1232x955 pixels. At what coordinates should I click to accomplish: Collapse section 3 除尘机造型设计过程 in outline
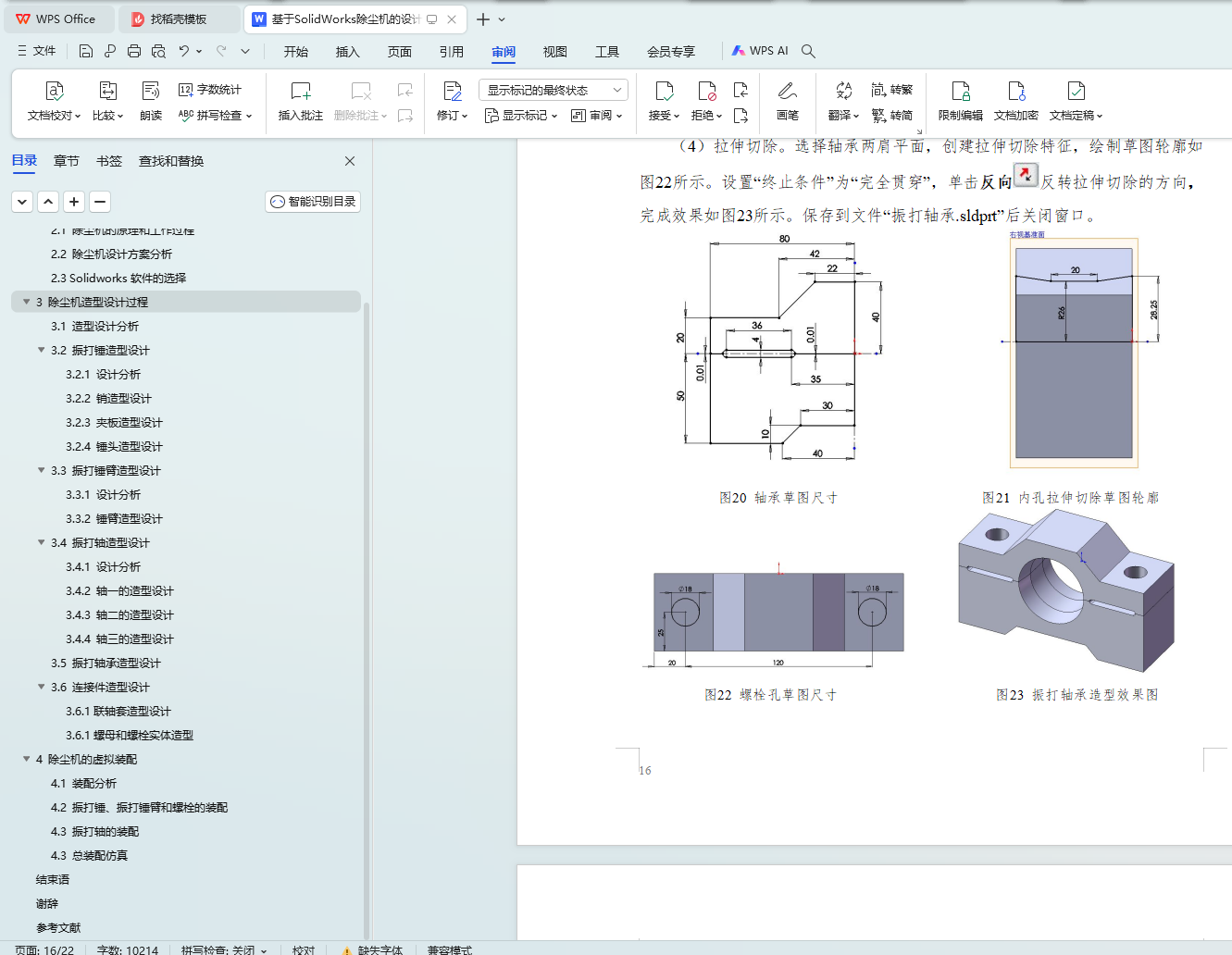(27, 302)
